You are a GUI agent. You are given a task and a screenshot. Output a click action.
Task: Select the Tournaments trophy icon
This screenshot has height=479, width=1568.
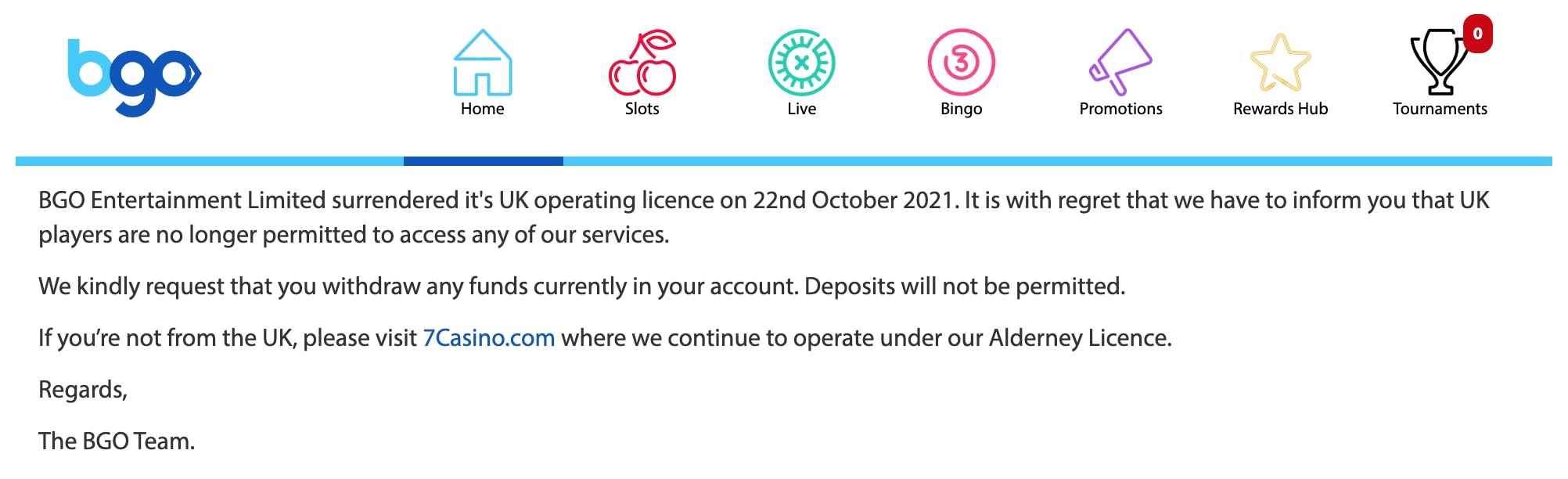(x=1440, y=62)
